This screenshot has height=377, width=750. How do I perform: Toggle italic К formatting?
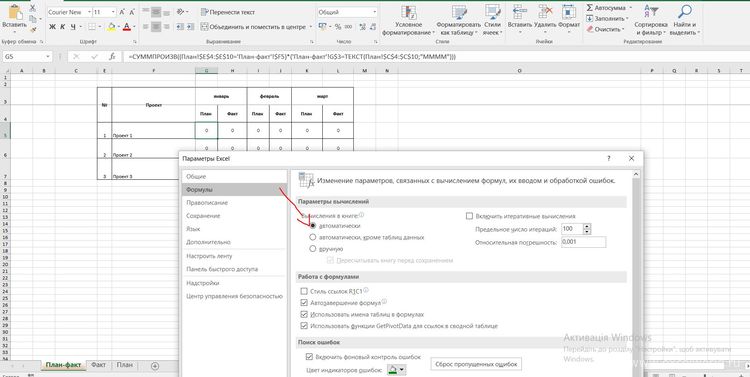[63, 27]
